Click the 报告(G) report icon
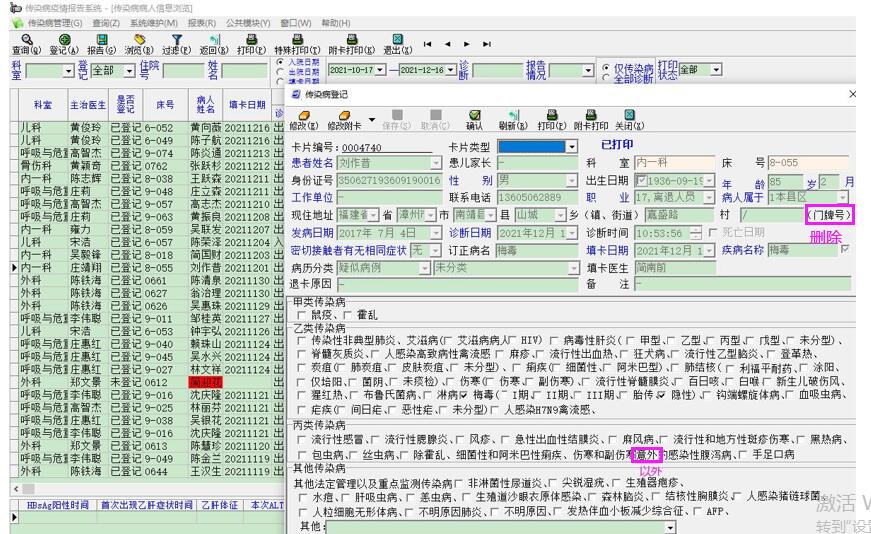 [x=102, y=39]
